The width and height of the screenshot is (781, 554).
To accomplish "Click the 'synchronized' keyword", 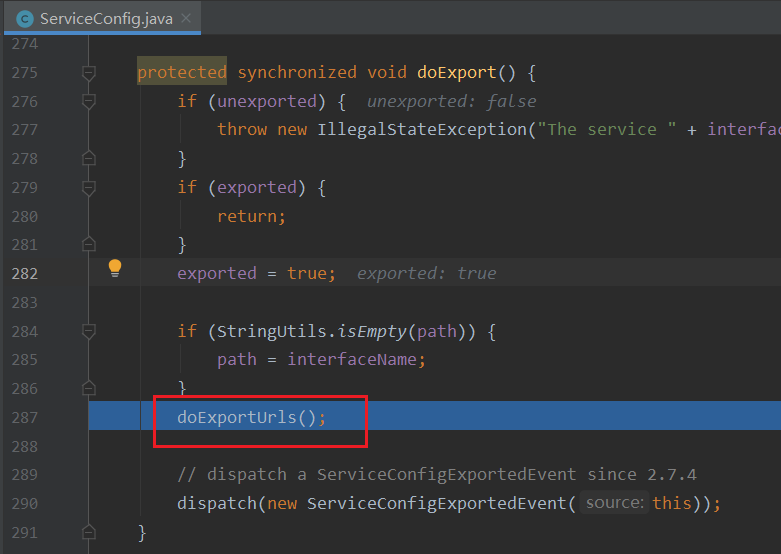I will (297, 72).
